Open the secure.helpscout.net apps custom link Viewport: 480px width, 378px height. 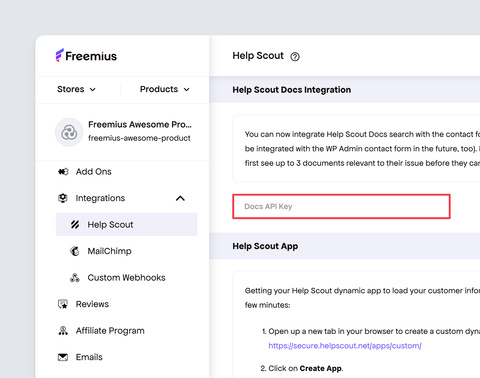tap(345, 346)
